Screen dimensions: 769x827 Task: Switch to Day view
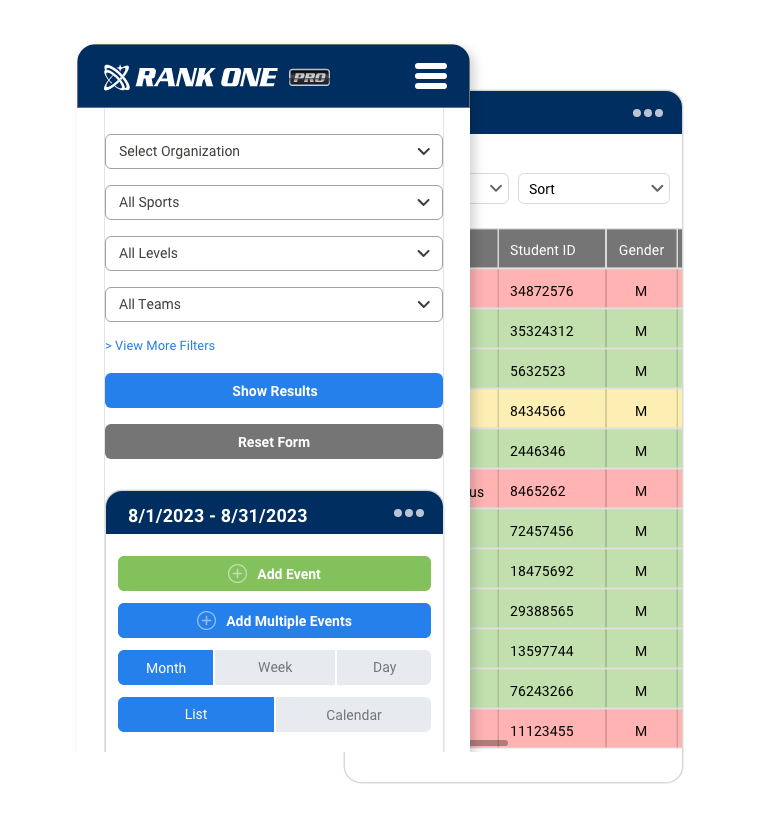pyautogui.click(x=384, y=668)
